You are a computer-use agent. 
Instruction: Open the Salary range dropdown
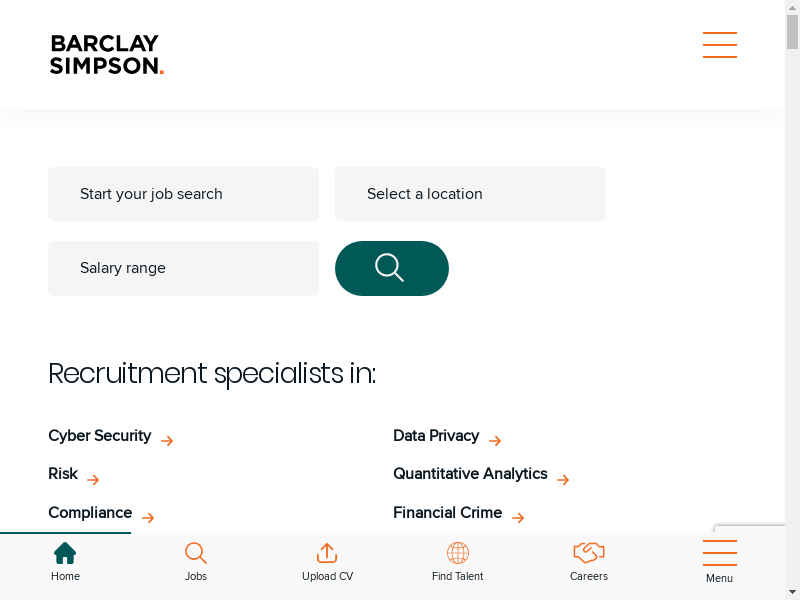183,268
